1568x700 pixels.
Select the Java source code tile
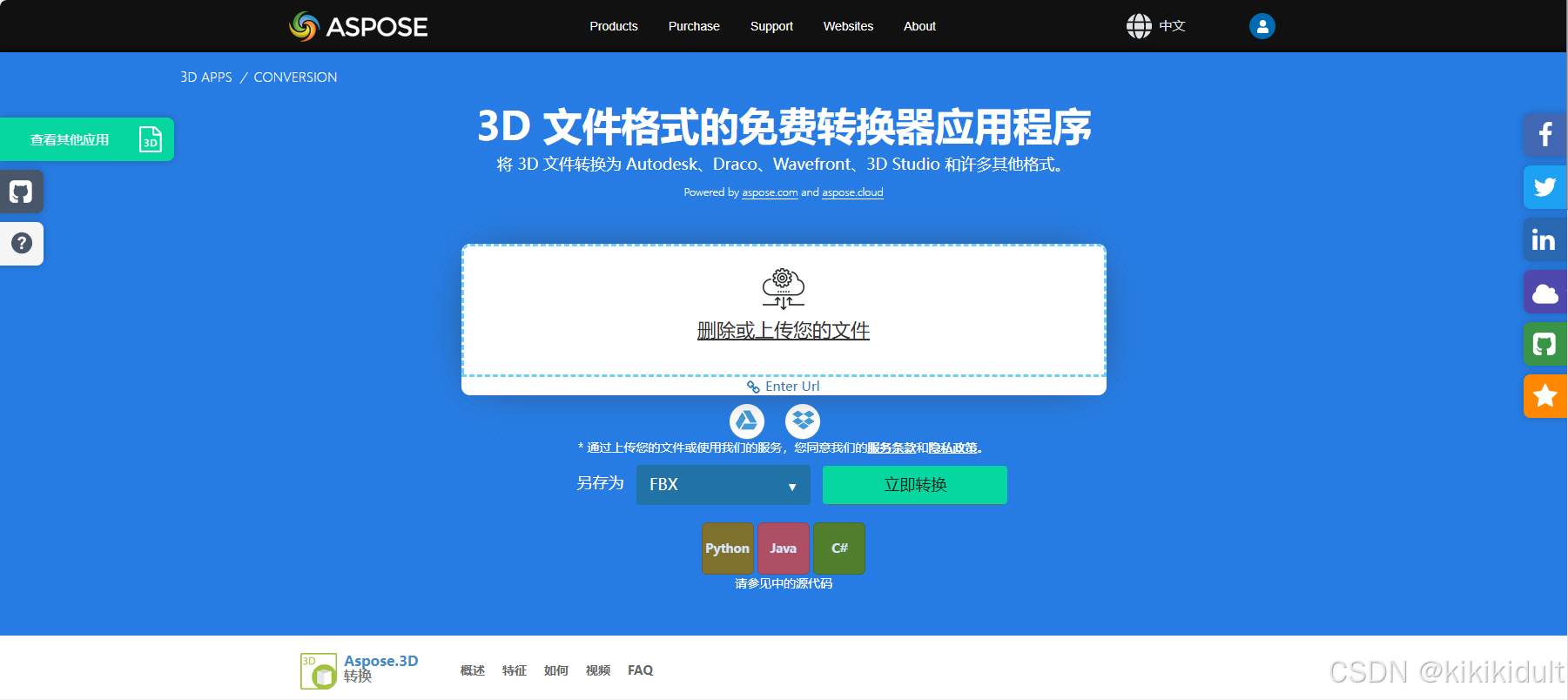(x=784, y=549)
